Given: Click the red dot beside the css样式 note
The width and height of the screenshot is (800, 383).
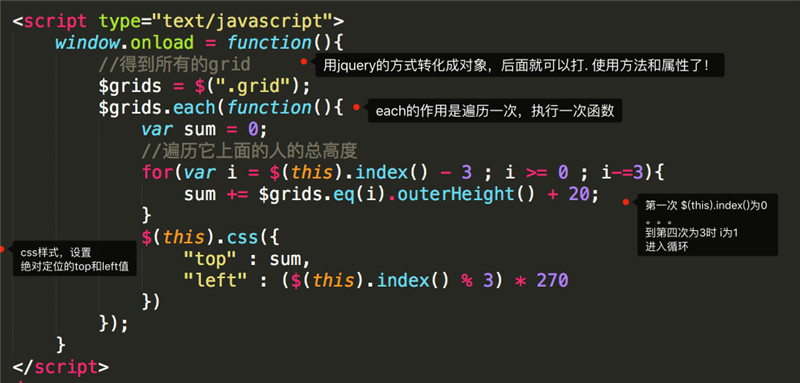Looking at the screenshot, I should tap(2, 249).
